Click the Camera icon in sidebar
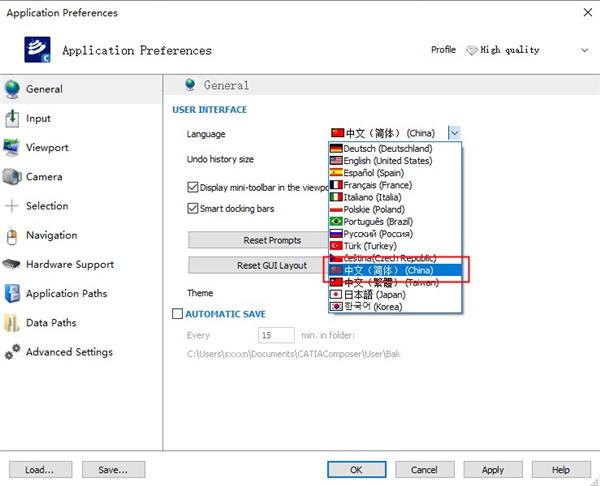 coord(12,177)
